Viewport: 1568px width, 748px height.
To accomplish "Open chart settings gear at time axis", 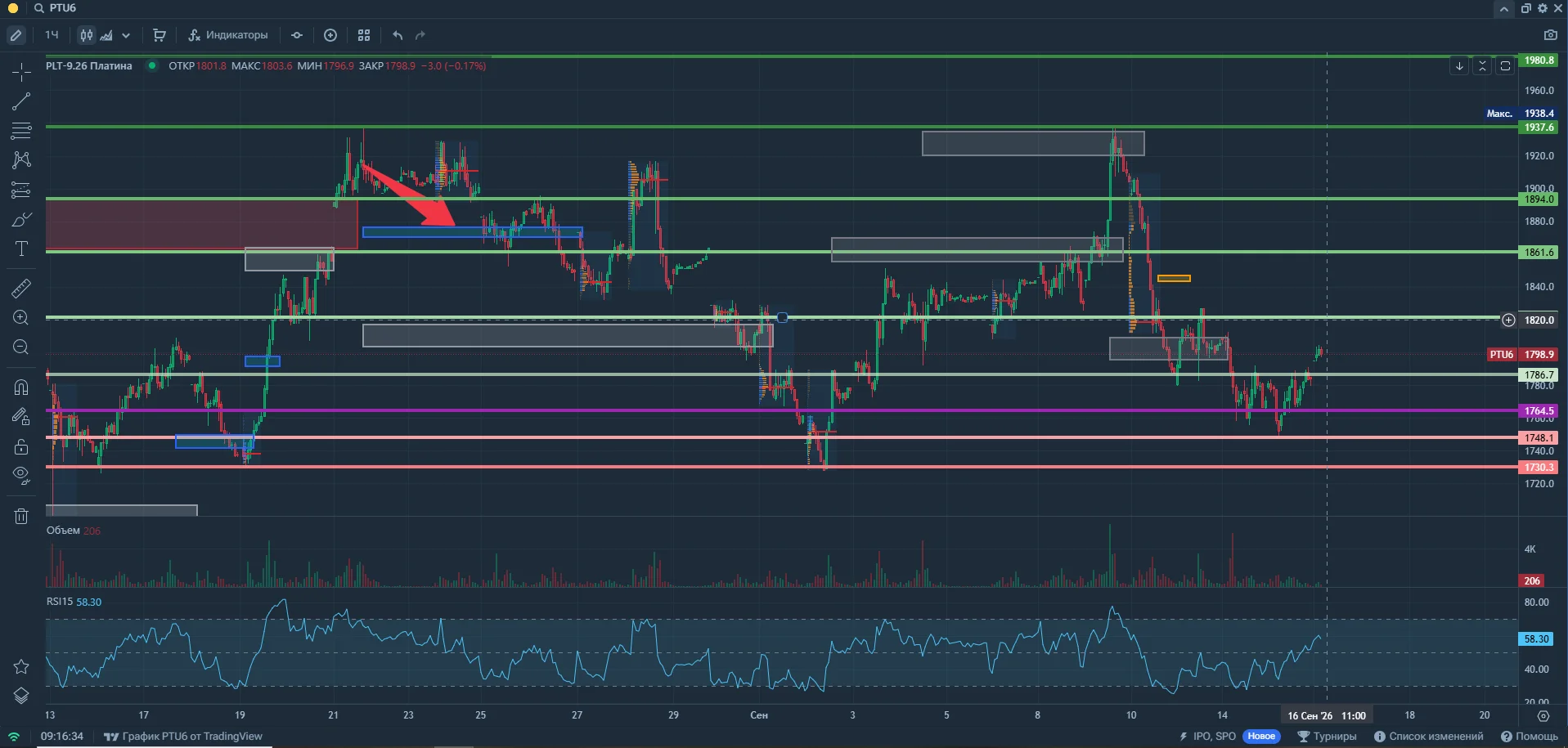I will [1543, 716].
